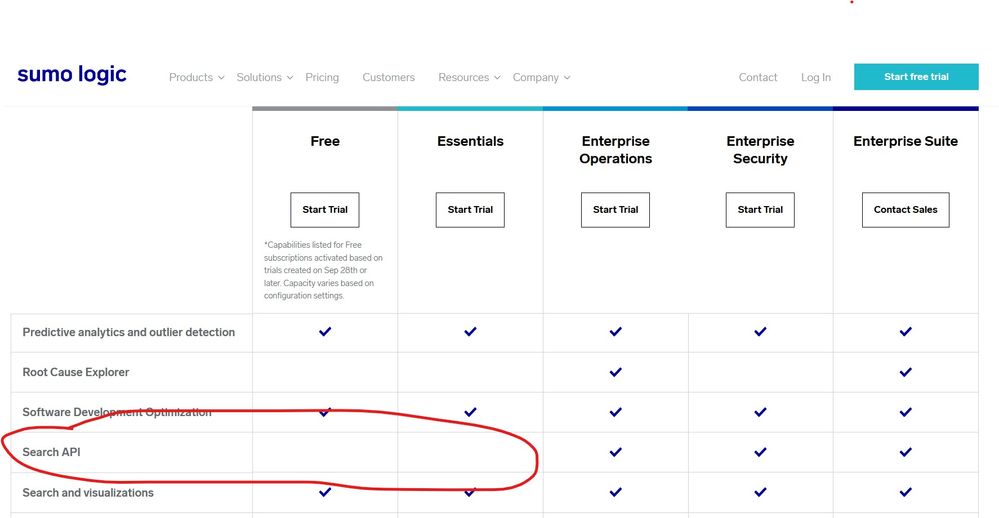This screenshot has height=518, width=999.
Task: Click Predictive analytics checkmark in Enterprise Operations column
Action: click(x=615, y=331)
